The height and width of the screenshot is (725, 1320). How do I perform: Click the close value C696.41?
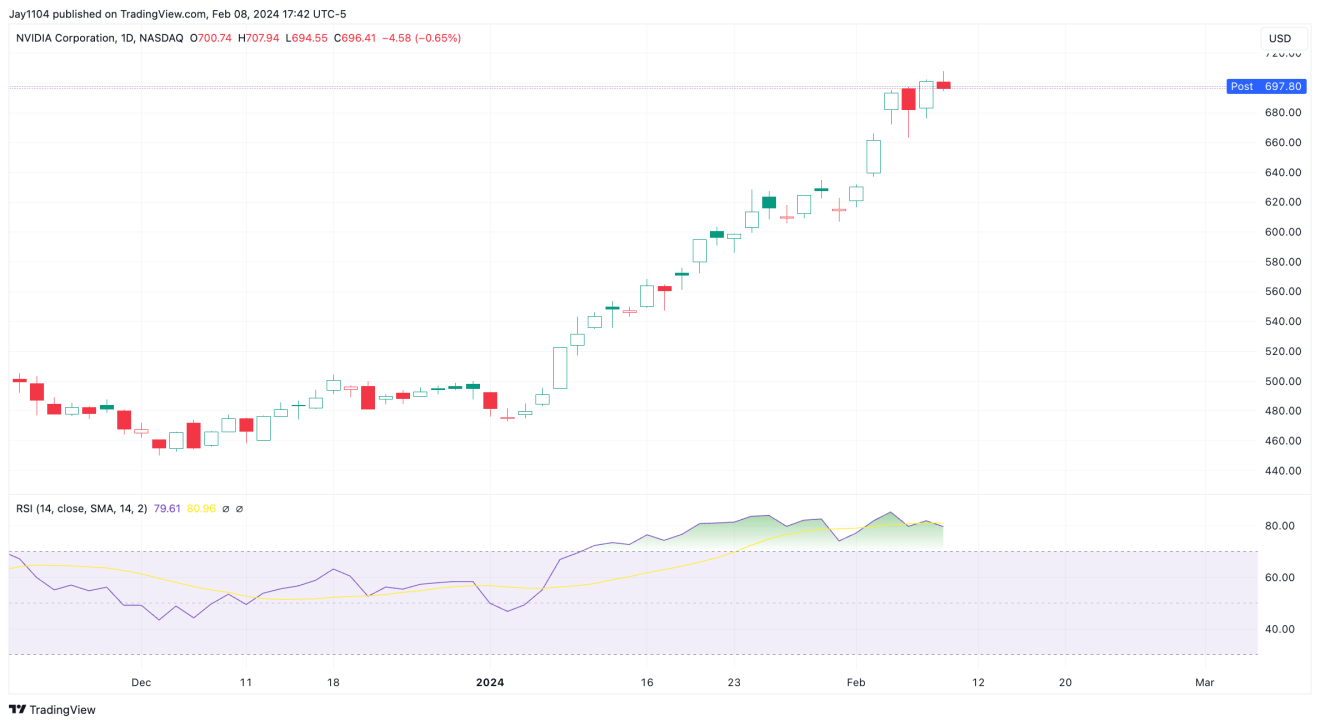click(355, 38)
